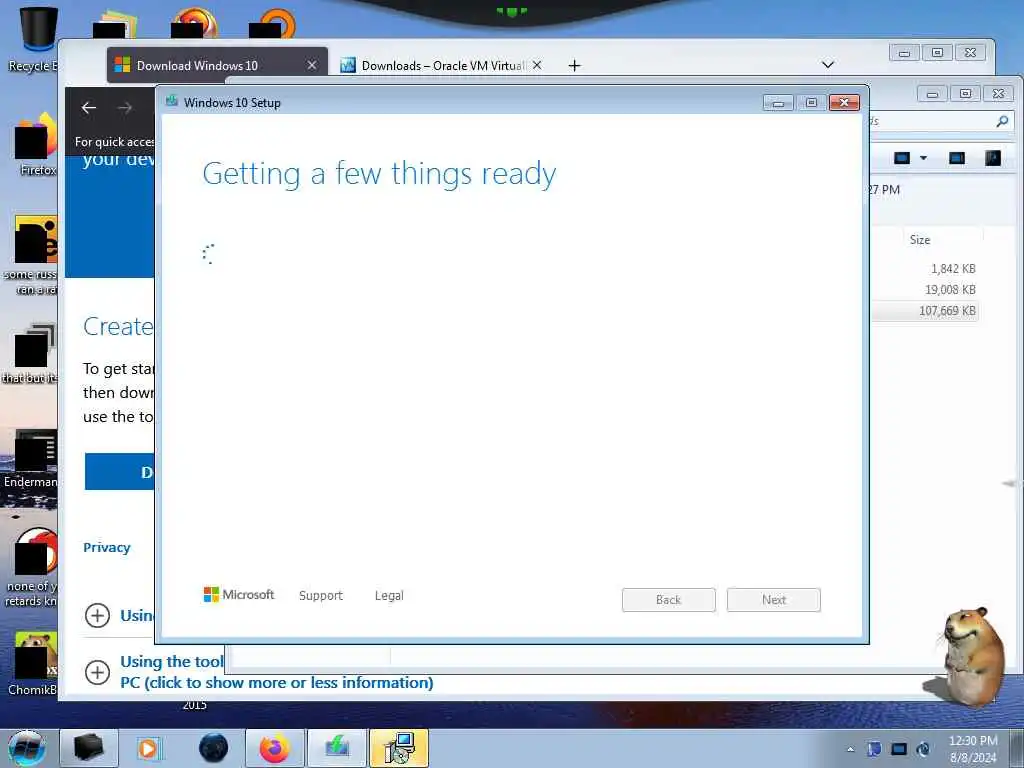Click the Windows 10 Setup taskbar button
Screen dimensions: 1024x768
point(399,748)
